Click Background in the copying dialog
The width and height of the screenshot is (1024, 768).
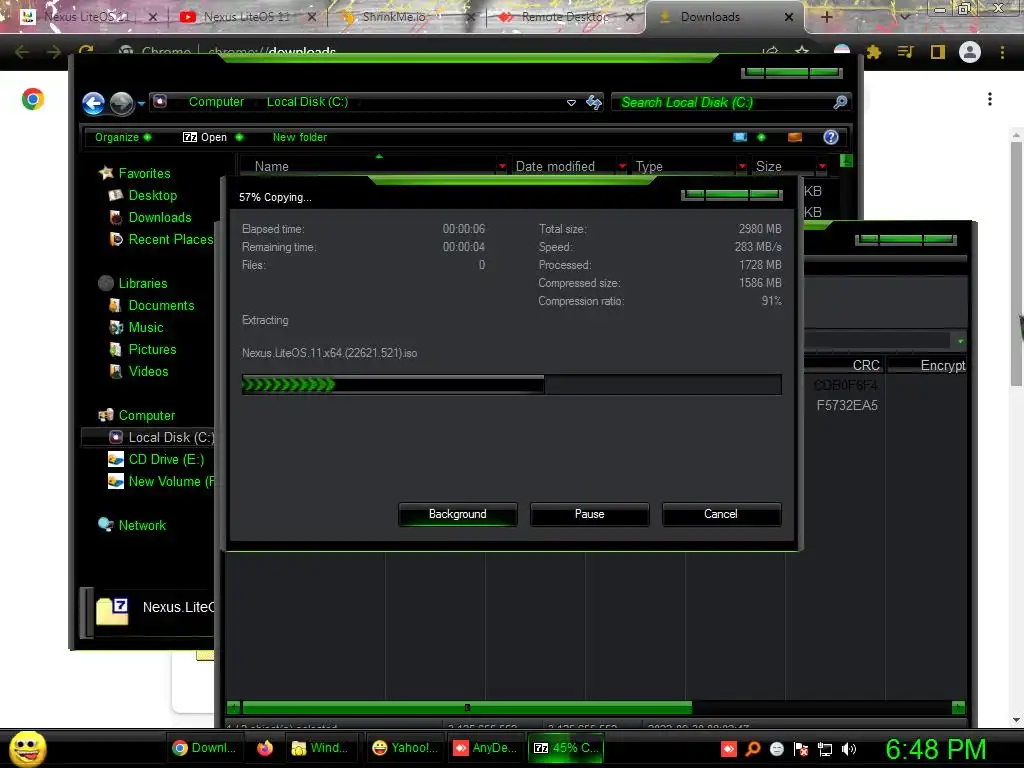[x=458, y=514]
